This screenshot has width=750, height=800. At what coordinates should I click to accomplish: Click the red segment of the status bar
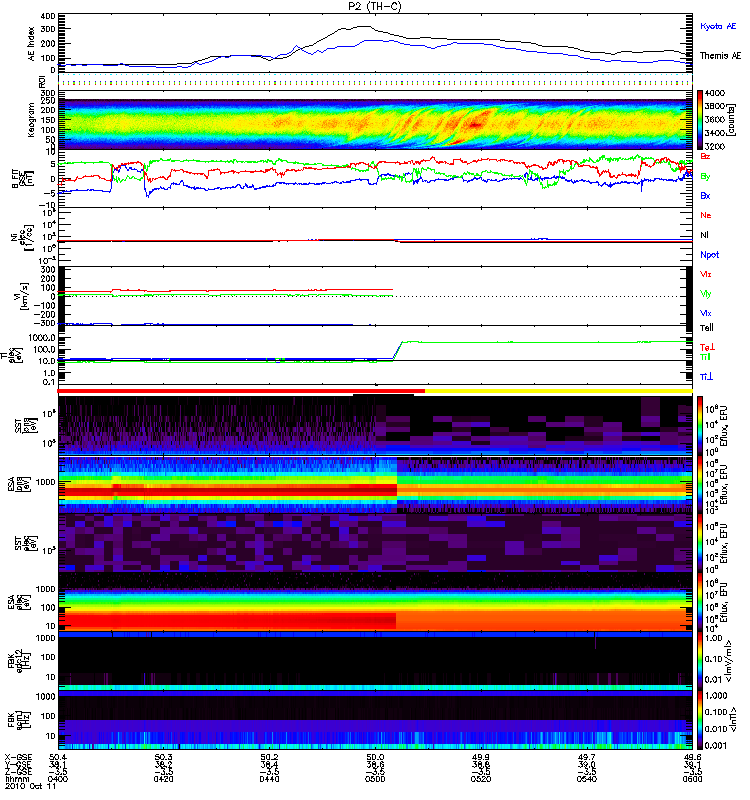tap(241, 391)
